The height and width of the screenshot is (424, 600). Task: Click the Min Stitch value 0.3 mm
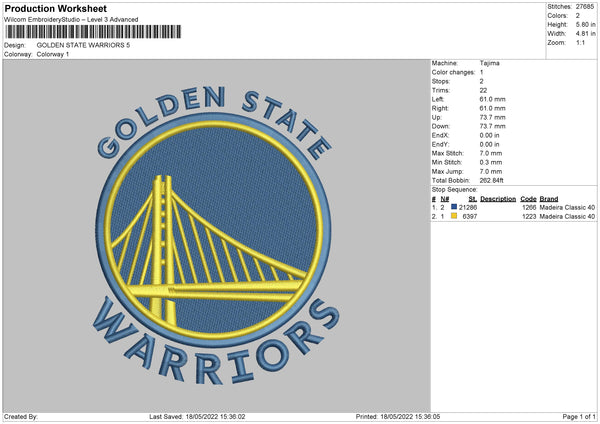pos(491,163)
